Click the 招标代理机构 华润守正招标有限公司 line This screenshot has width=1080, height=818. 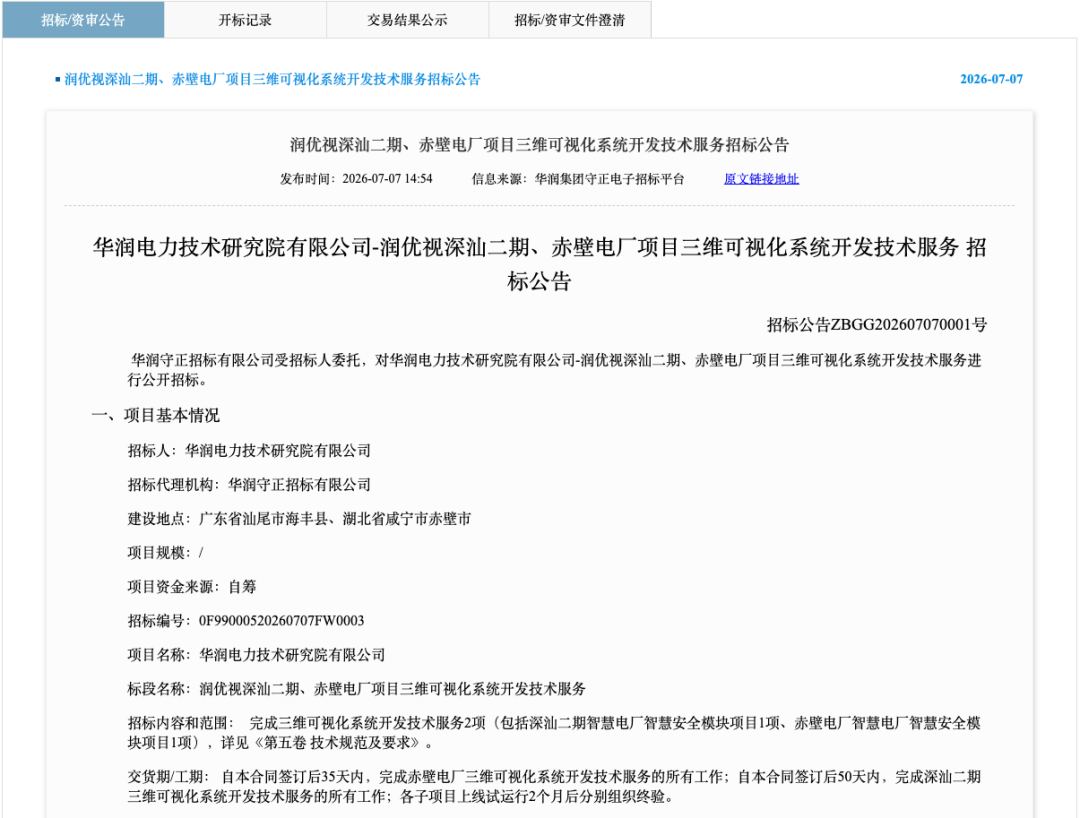pyautogui.click(x=249, y=485)
